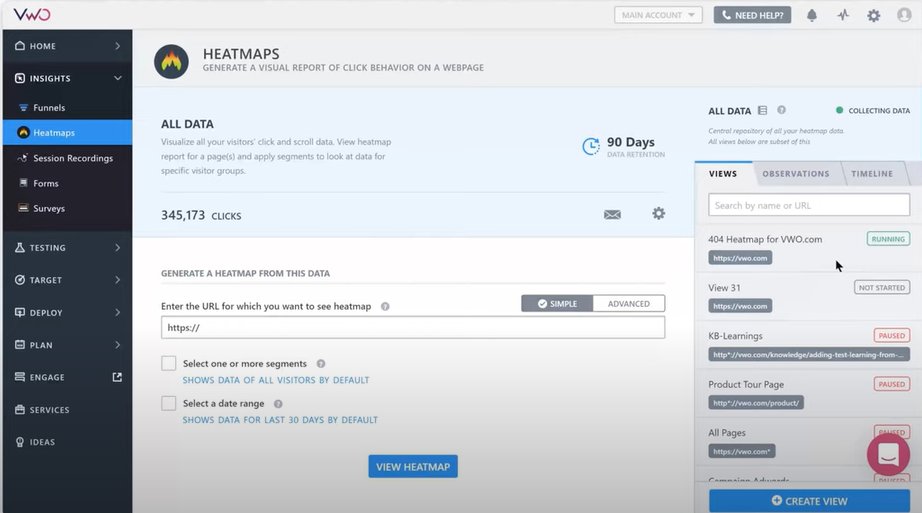Image resolution: width=922 pixels, height=513 pixels.
Task: Click Create View button
Action: [x=809, y=501]
